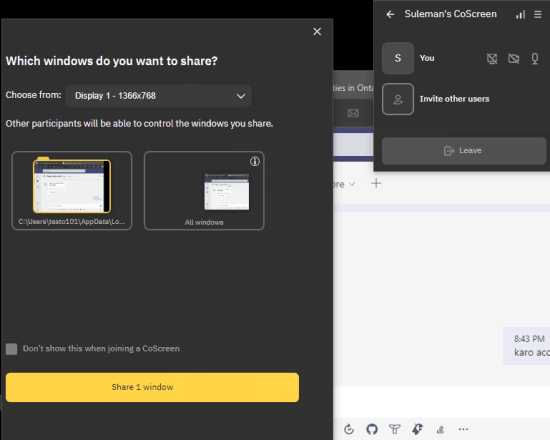550x440 pixels.
Task: Add a tab with the plus icon
Action: 376,183
